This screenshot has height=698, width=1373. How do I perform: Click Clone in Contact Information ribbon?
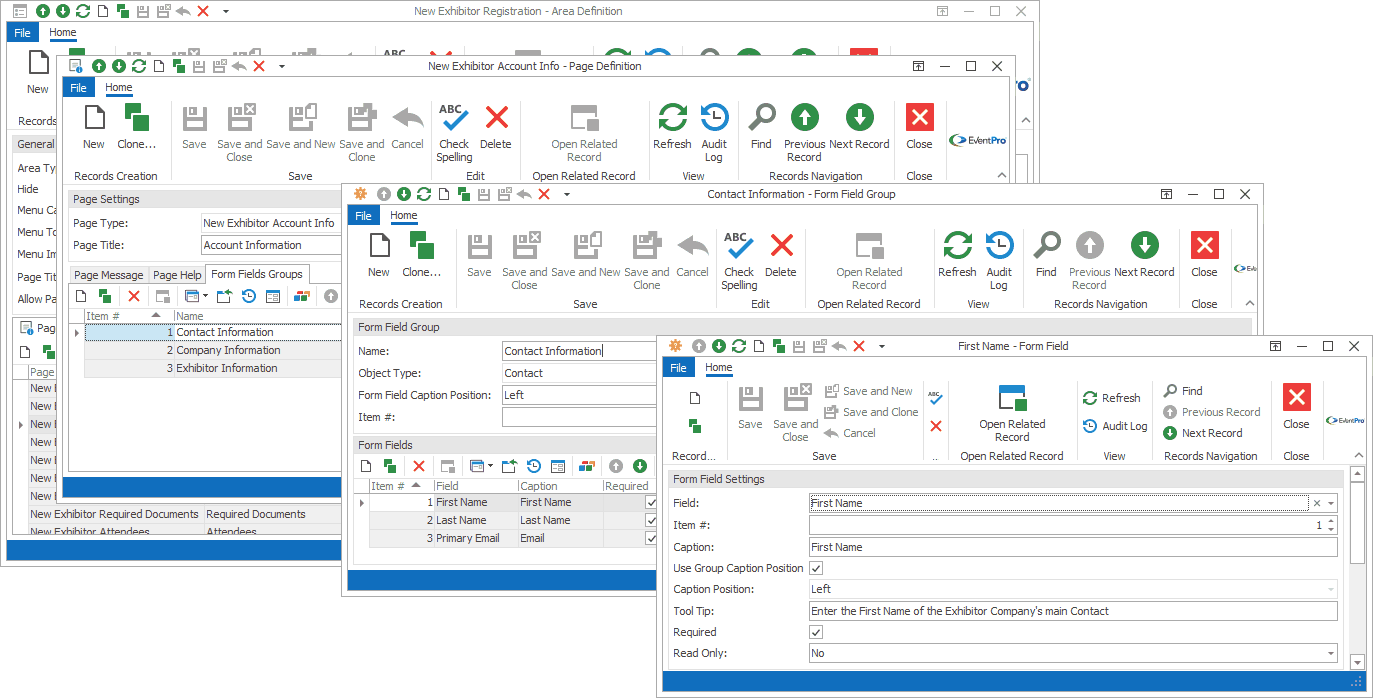[x=421, y=255]
